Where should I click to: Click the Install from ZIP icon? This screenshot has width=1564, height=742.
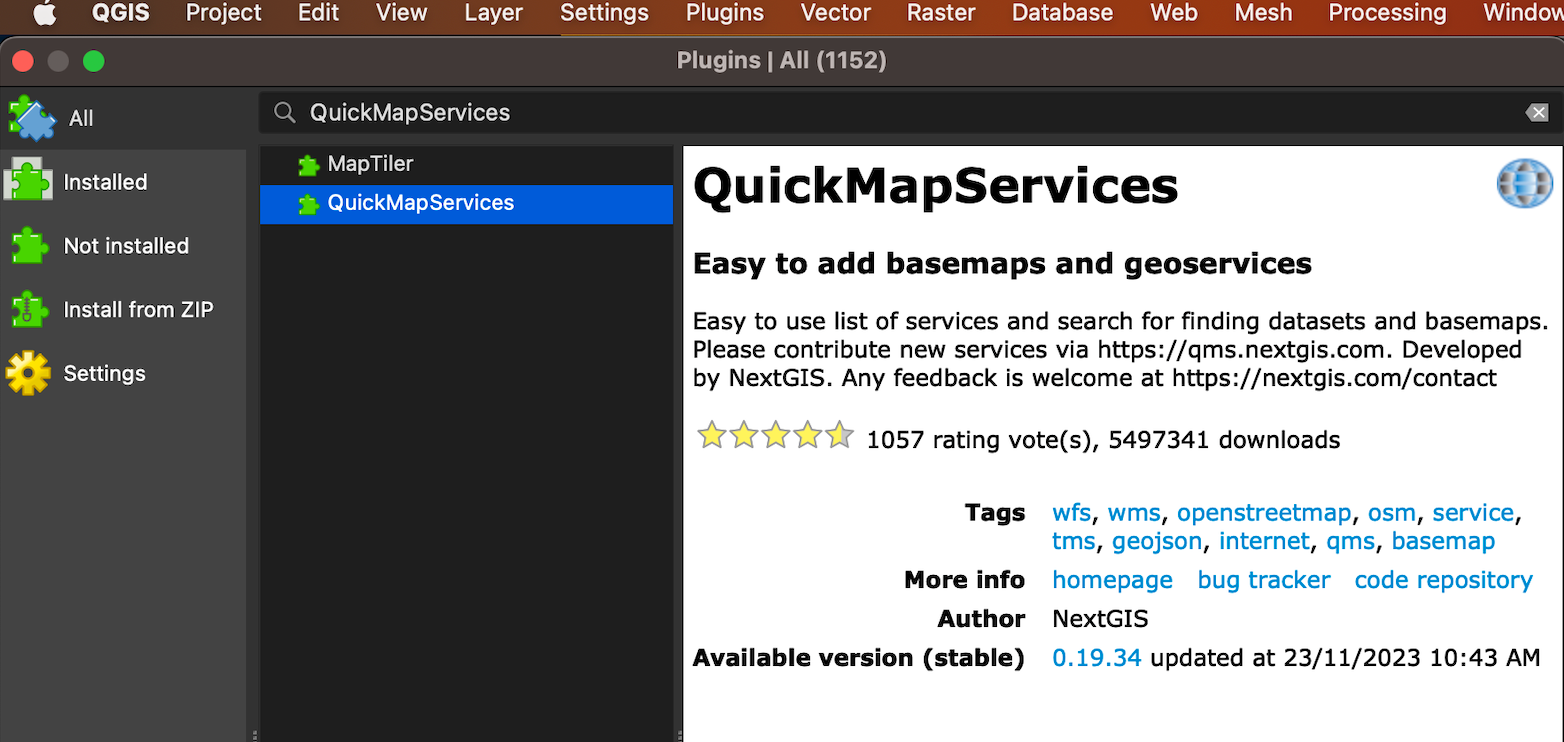pyautogui.click(x=28, y=310)
